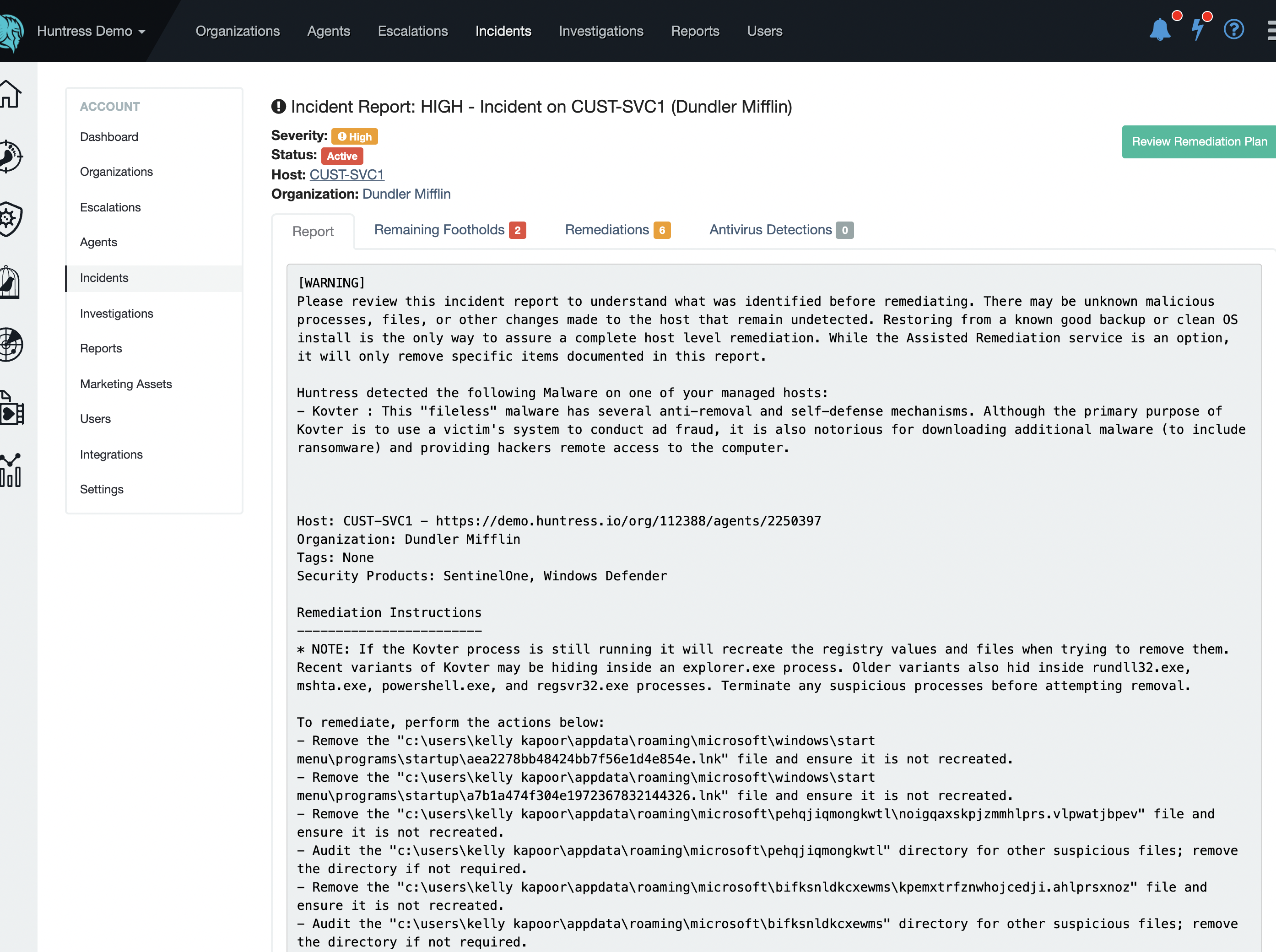Screen dimensions: 1276x952
Task: Expand the Huntress Demo account dropdown
Action: click(x=91, y=31)
